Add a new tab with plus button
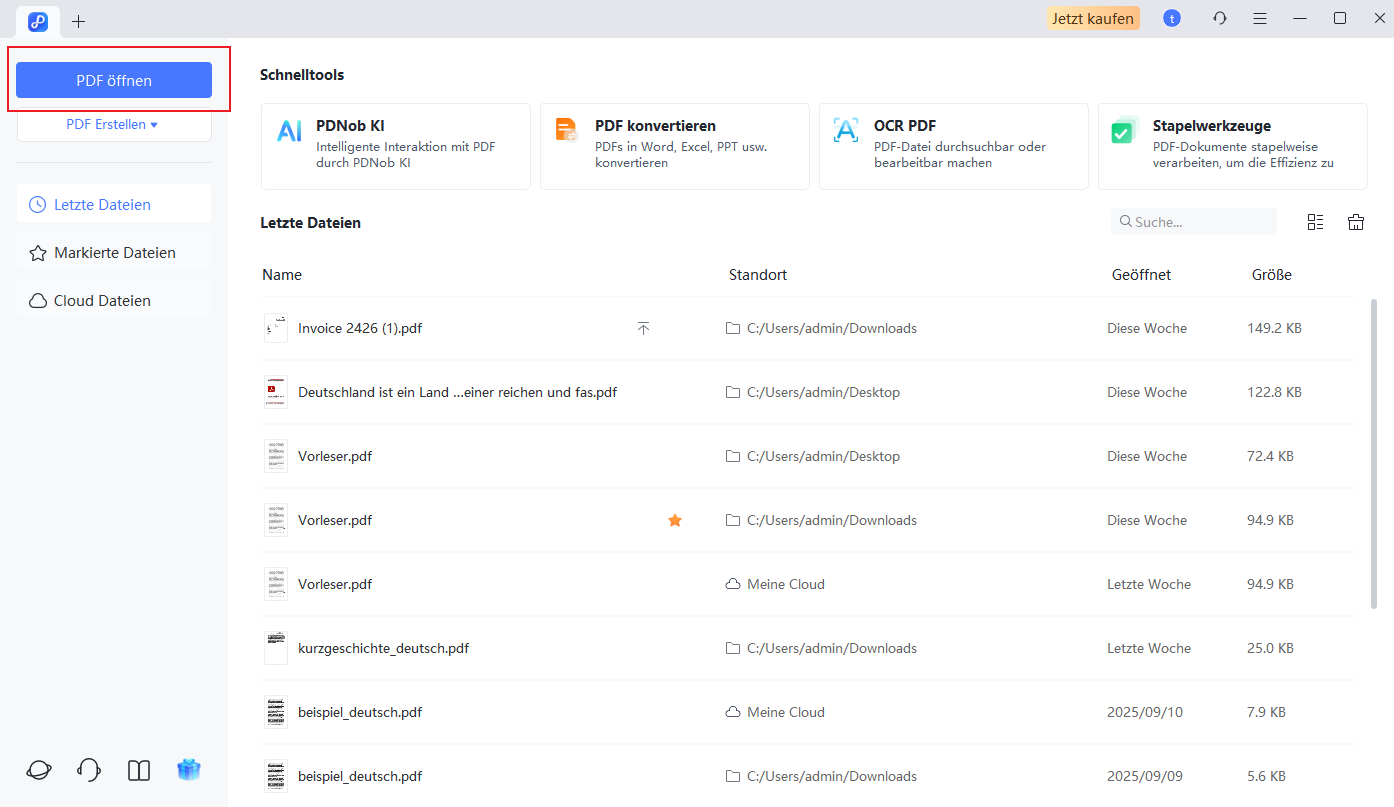 (x=78, y=21)
